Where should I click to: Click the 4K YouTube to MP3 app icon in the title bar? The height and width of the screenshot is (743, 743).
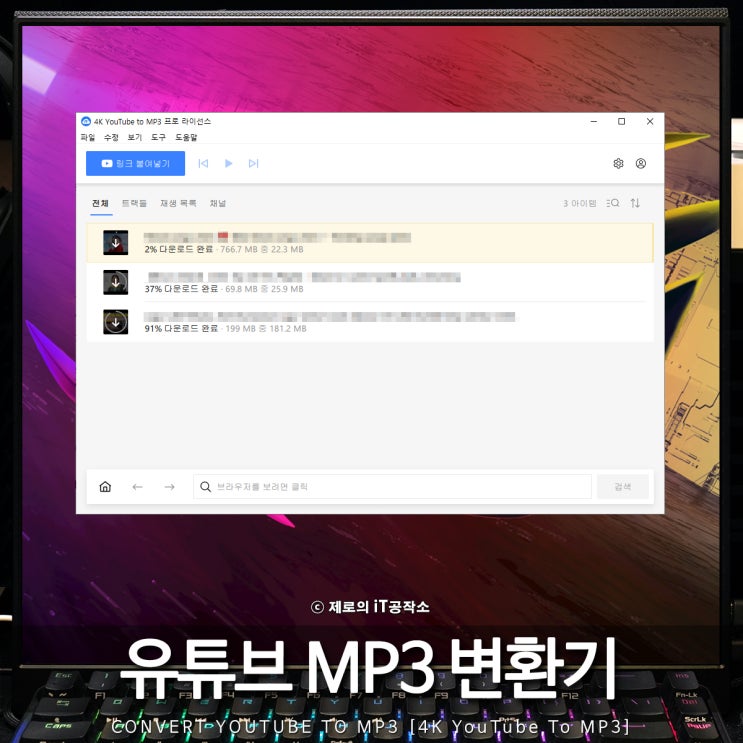[86, 121]
